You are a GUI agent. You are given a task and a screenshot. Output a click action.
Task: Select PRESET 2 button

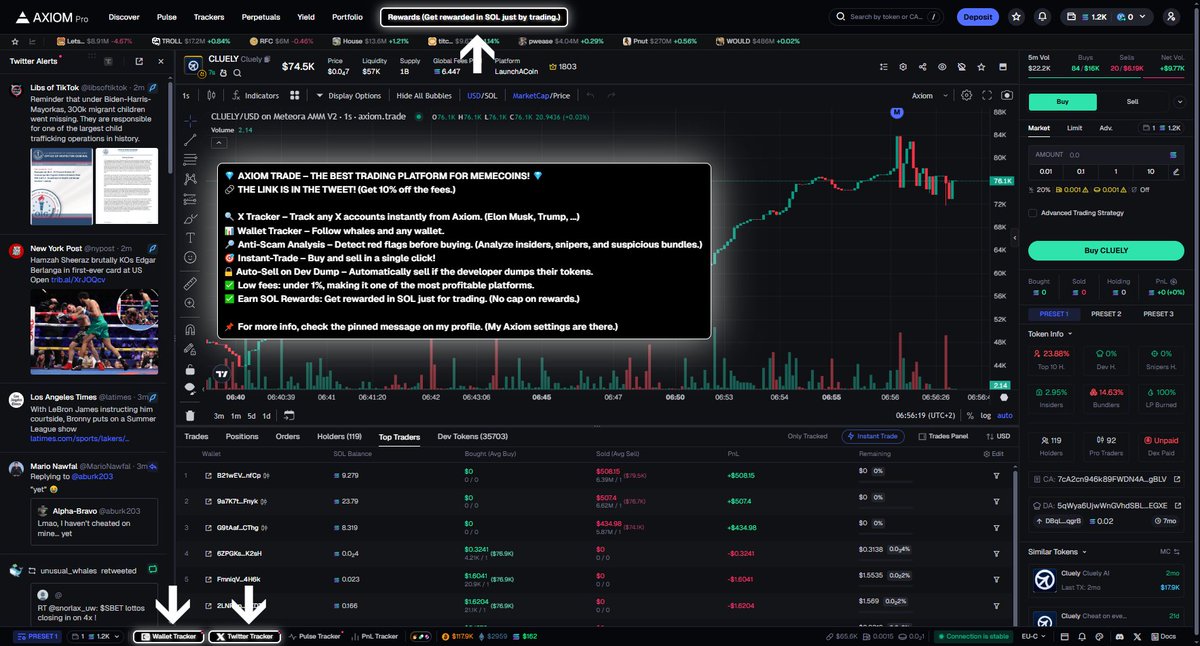[x=1105, y=314]
